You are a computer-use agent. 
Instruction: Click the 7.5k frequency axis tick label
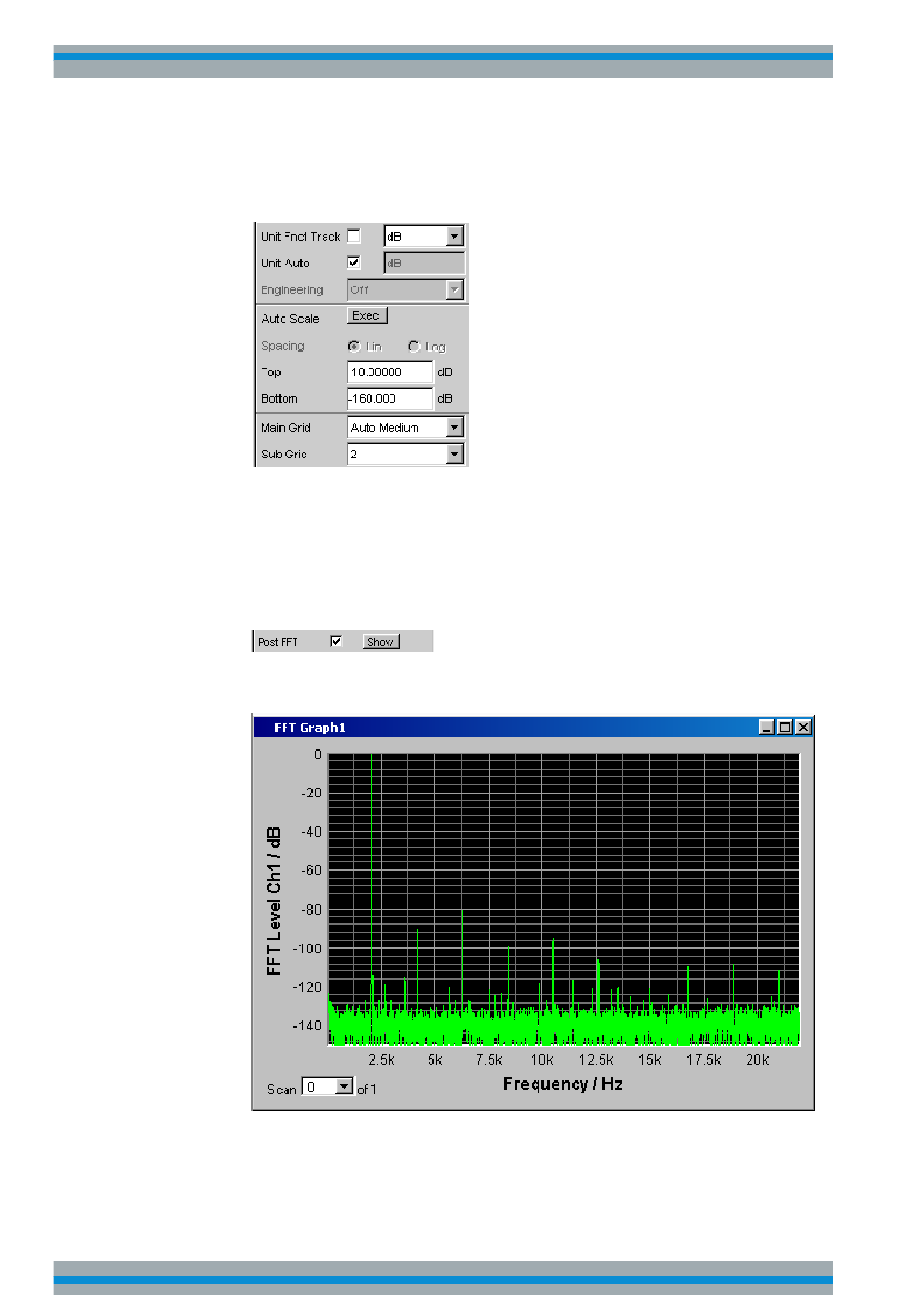click(489, 1060)
